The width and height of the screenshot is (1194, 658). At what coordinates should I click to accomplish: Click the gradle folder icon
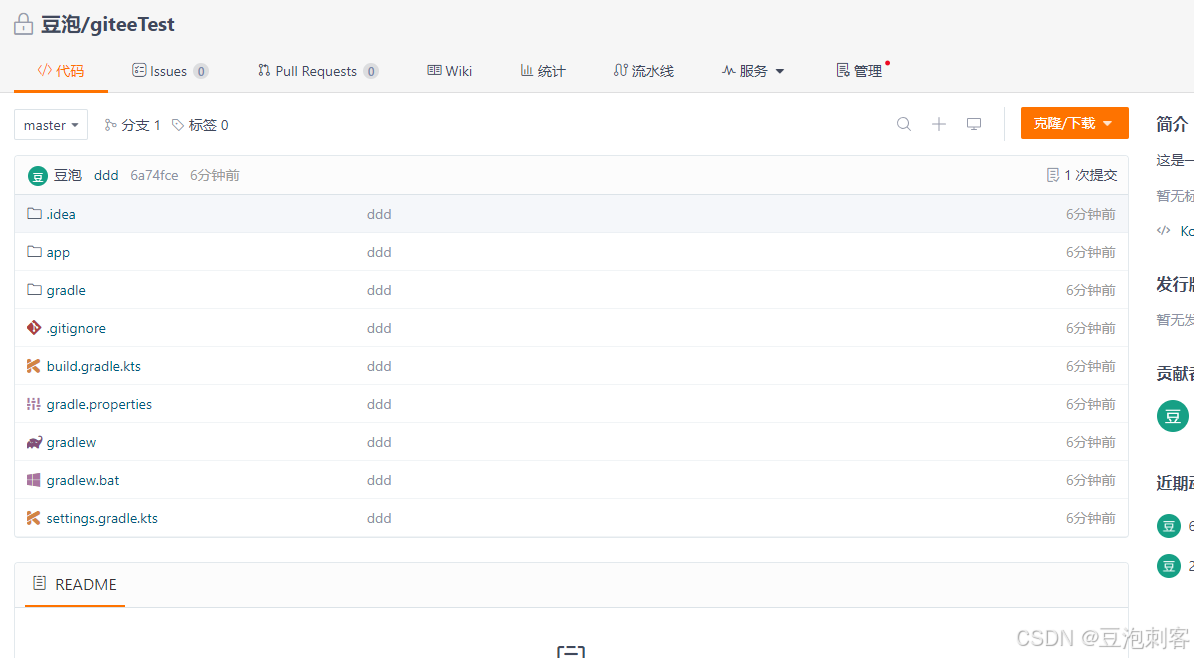pyautogui.click(x=34, y=289)
